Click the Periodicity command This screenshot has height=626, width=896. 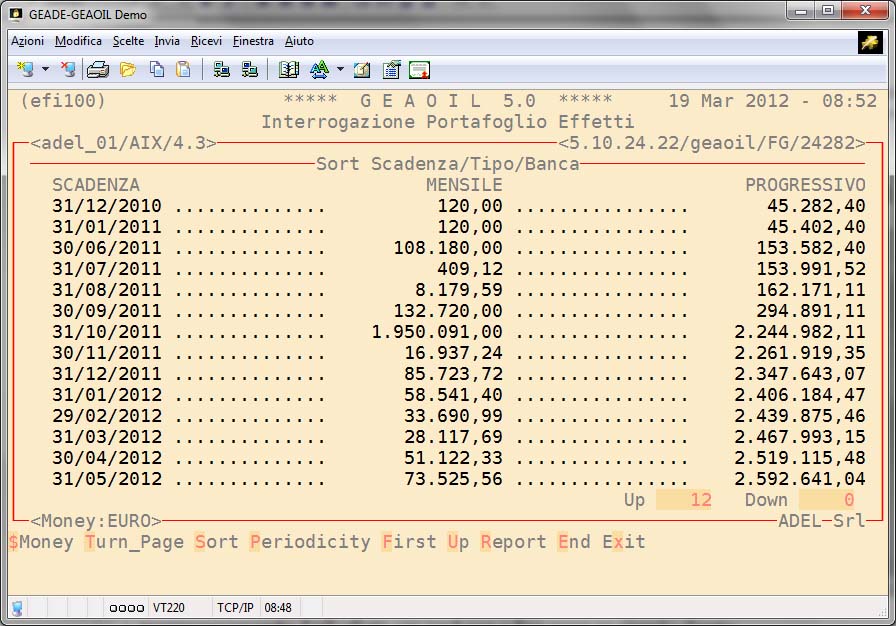310,542
